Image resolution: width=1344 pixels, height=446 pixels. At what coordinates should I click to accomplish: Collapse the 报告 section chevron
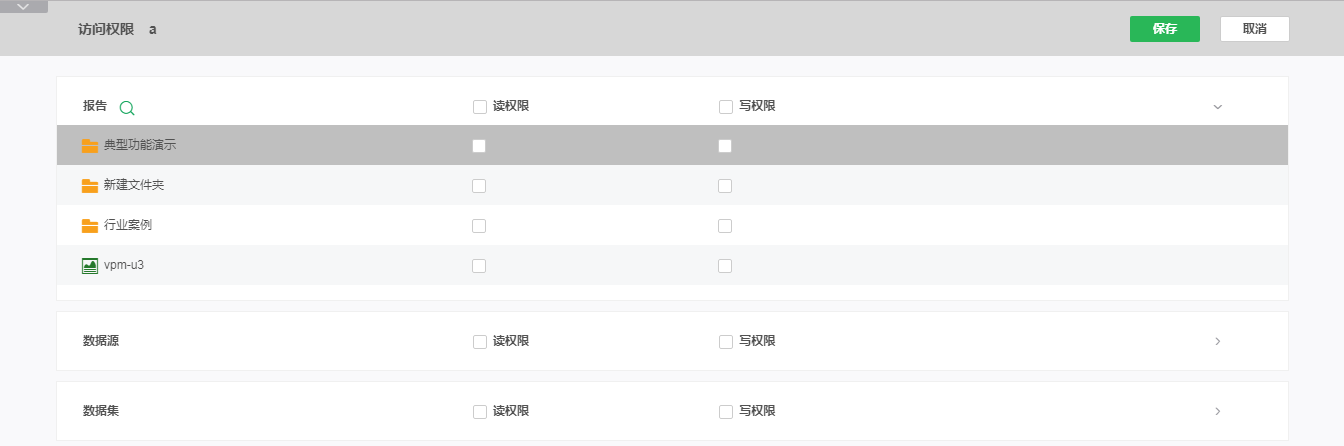(x=1217, y=106)
